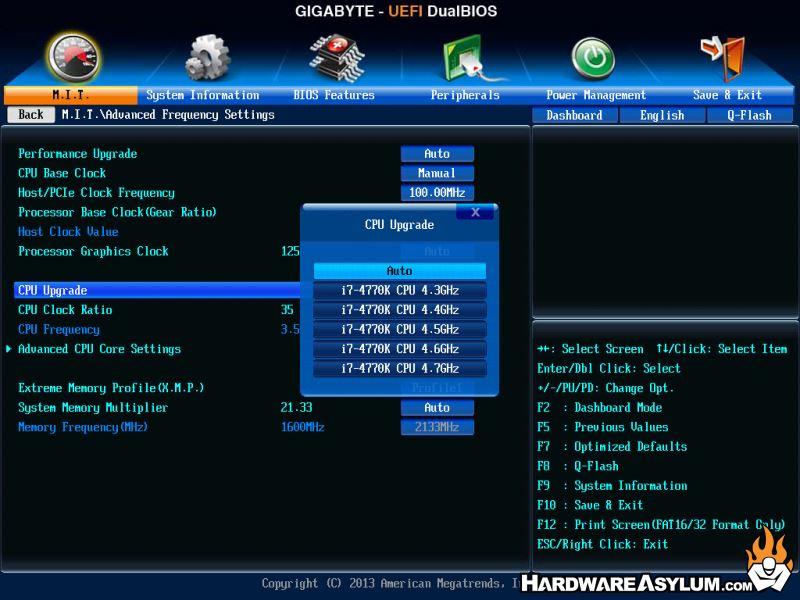Open CPU Base Clock Manual value box
Viewport: 800px width, 600px height.
click(437, 173)
